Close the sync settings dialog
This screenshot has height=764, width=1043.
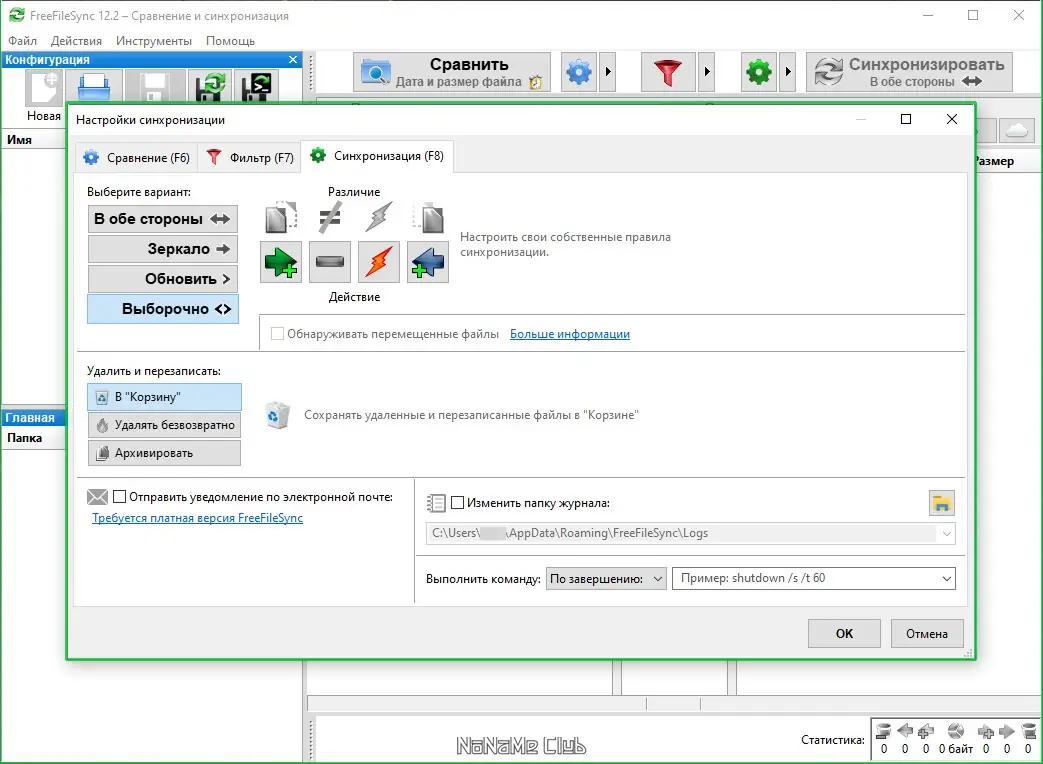pos(952,119)
